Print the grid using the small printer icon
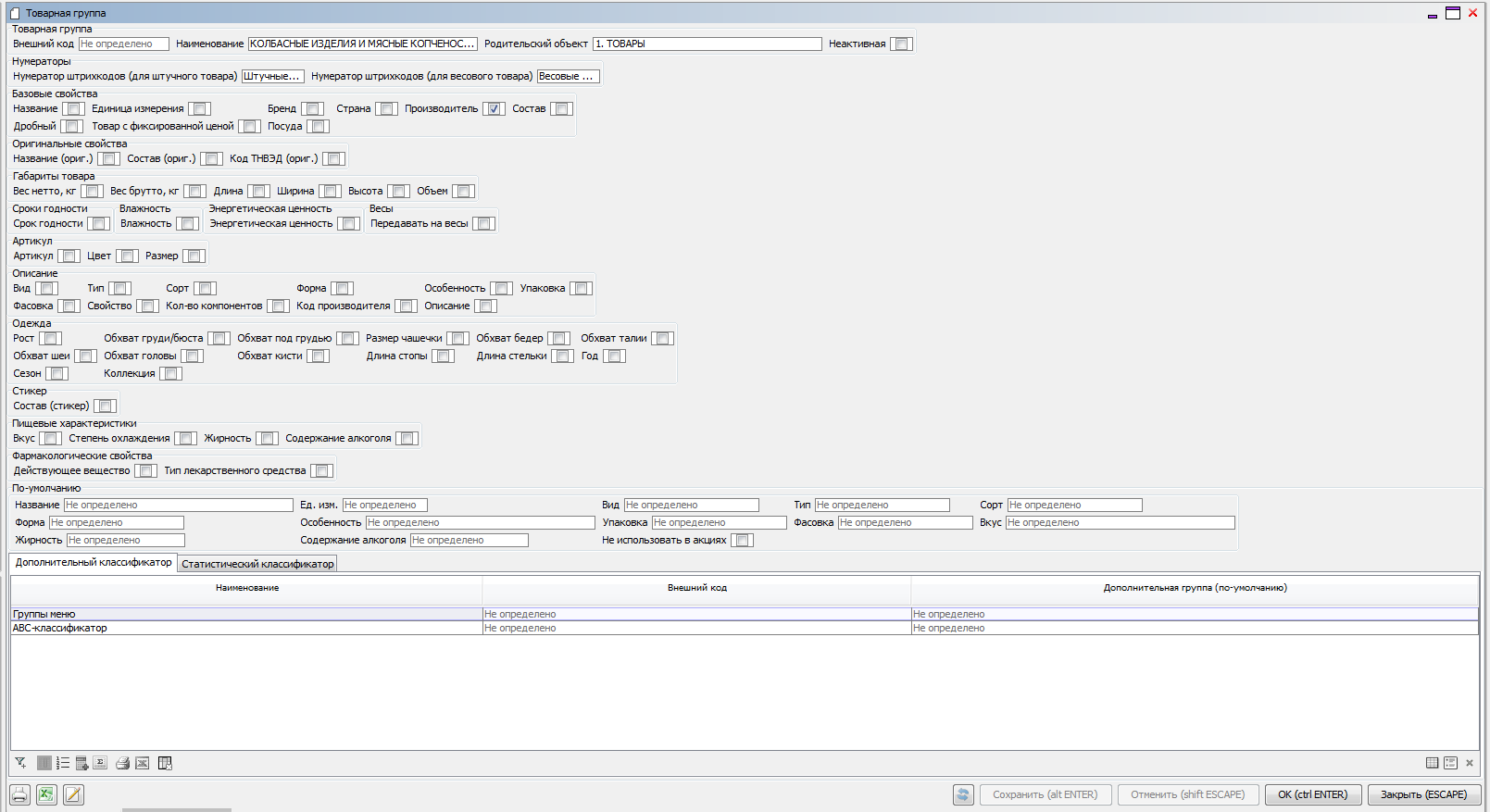Image resolution: width=1490 pixels, height=812 pixels. click(x=122, y=763)
